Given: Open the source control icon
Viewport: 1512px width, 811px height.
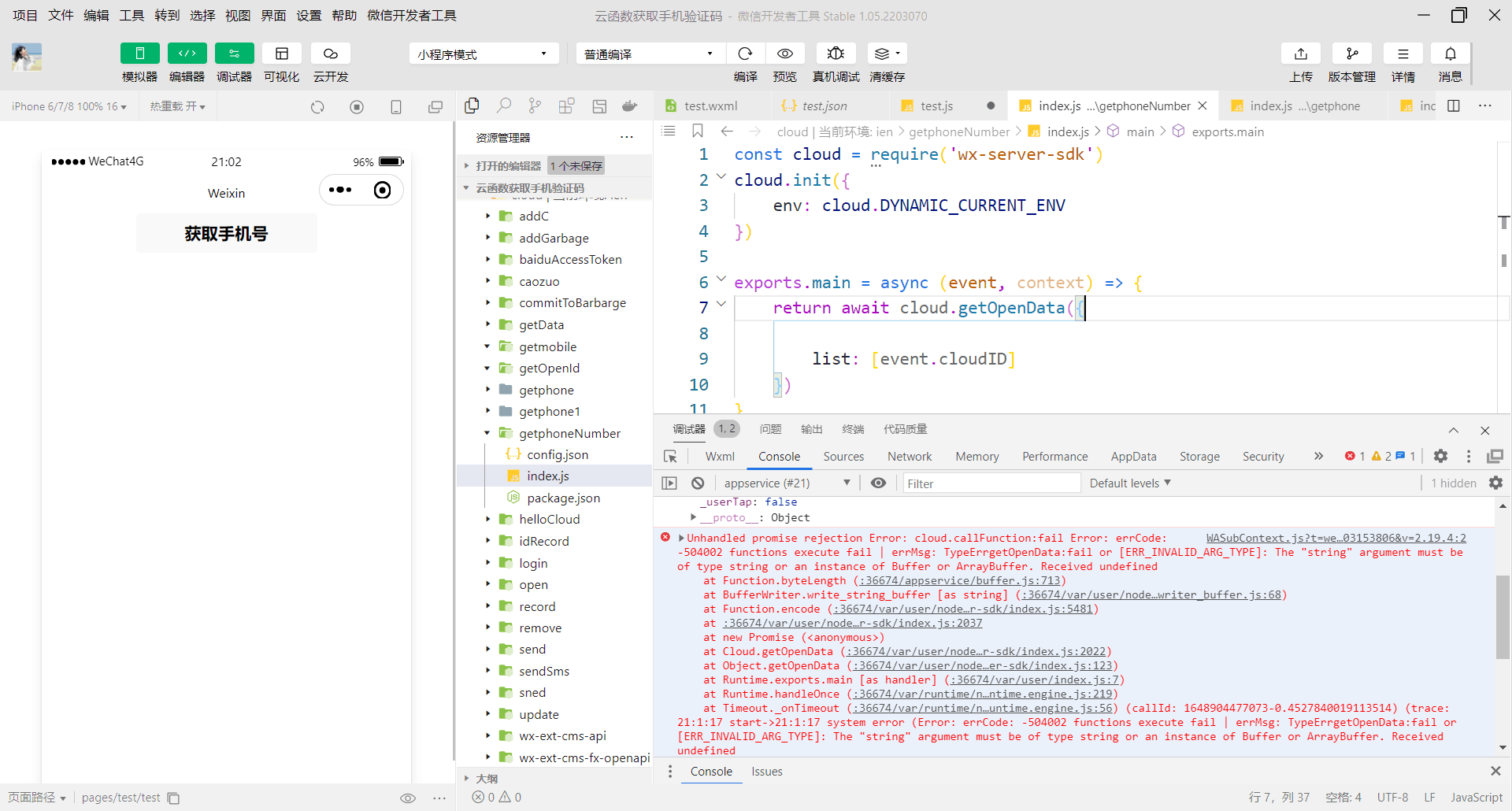Looking at the screenshot, I should pyautogui.click(x=535, y=106).
